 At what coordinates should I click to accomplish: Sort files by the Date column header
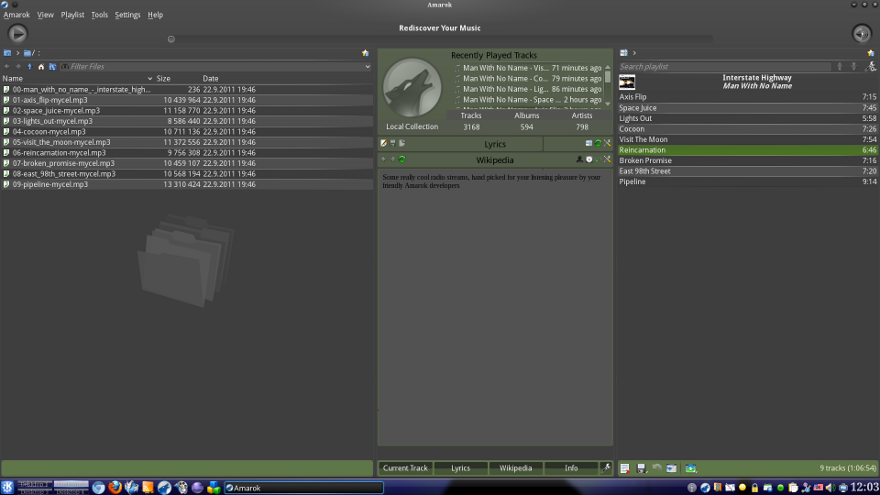click(x=210, y=79)
